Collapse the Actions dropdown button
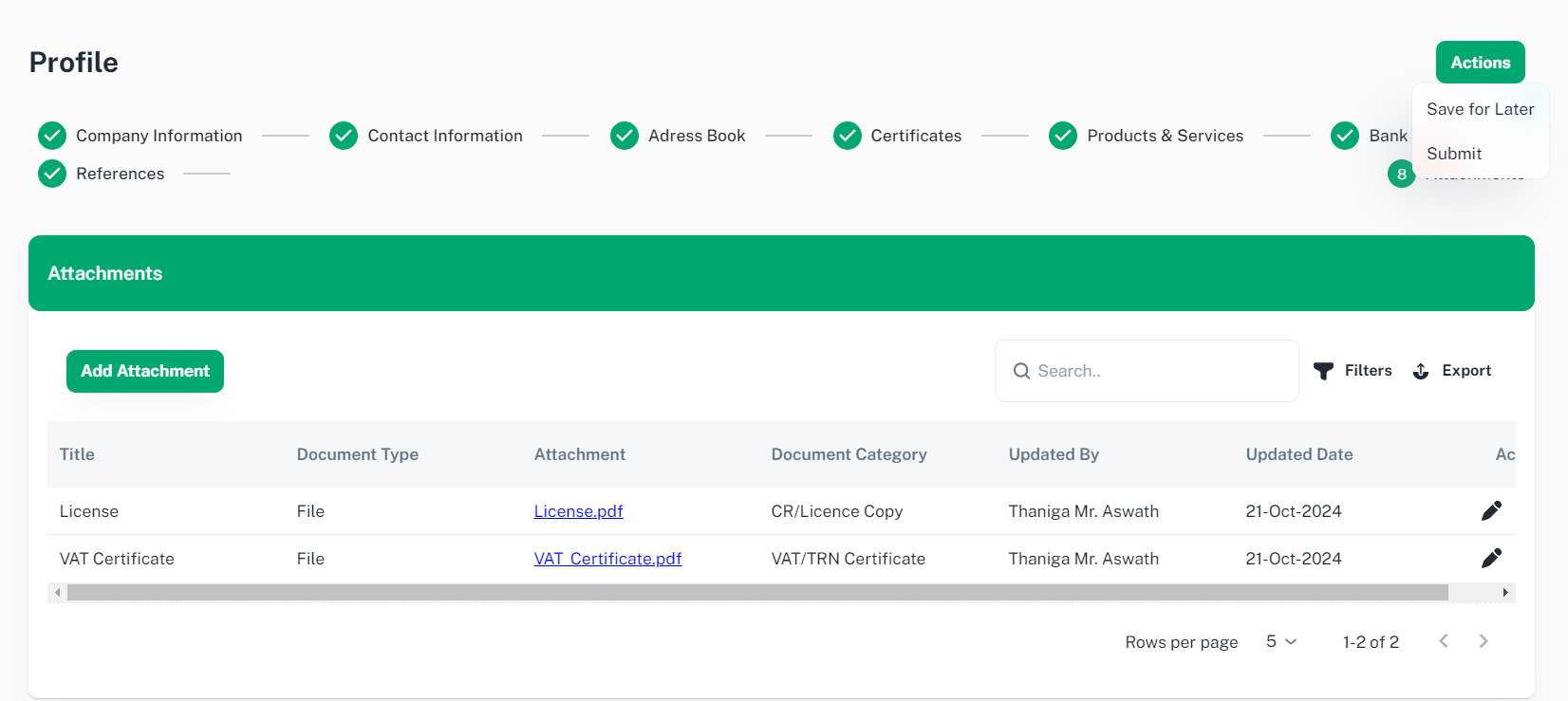This screenshot has width=1568, height=701. click(x=1480, y=63)
